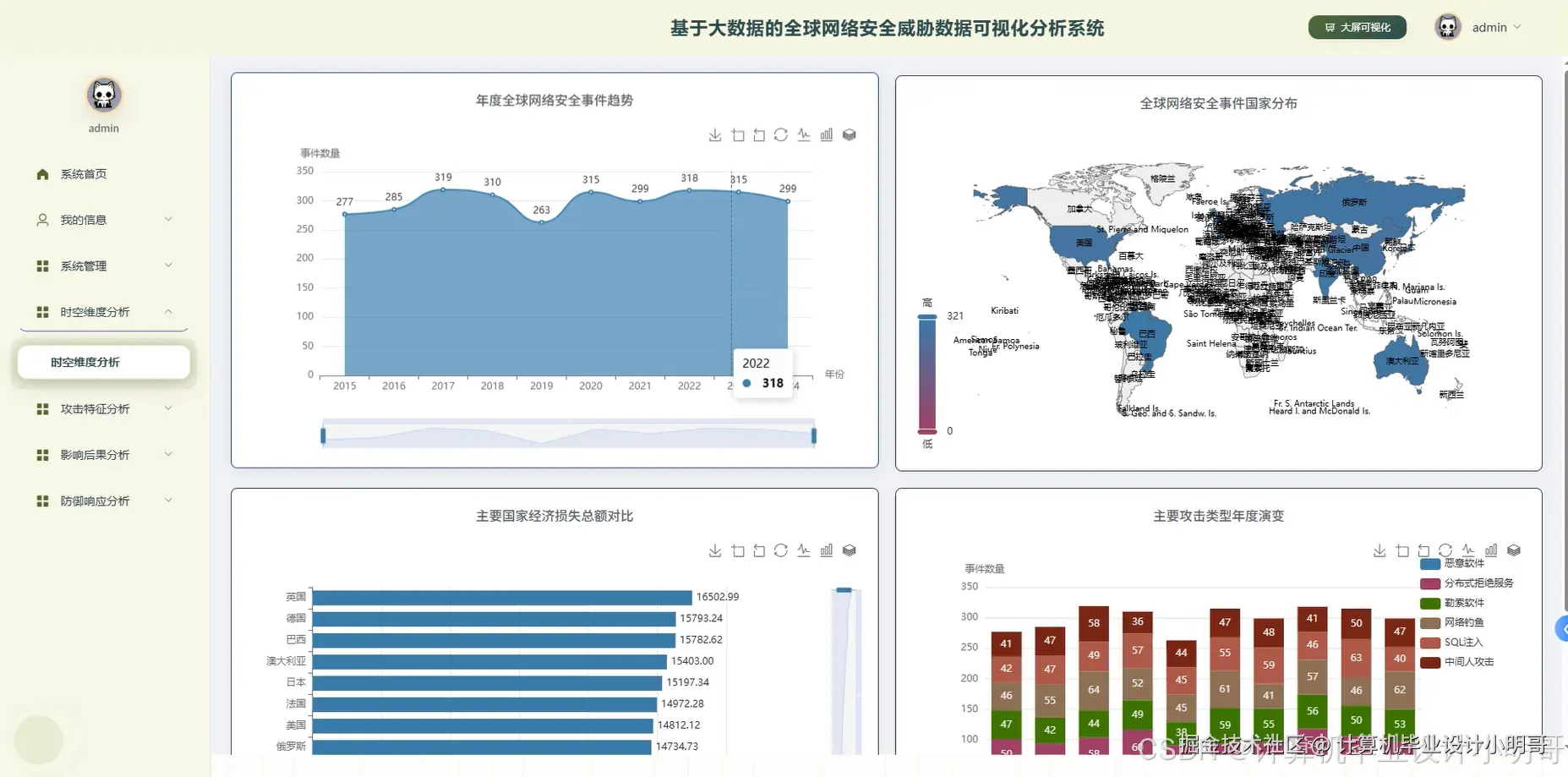Click the 全球网络安全事件国家分布 map title

pyautogui.click(x=1219, y=104)
